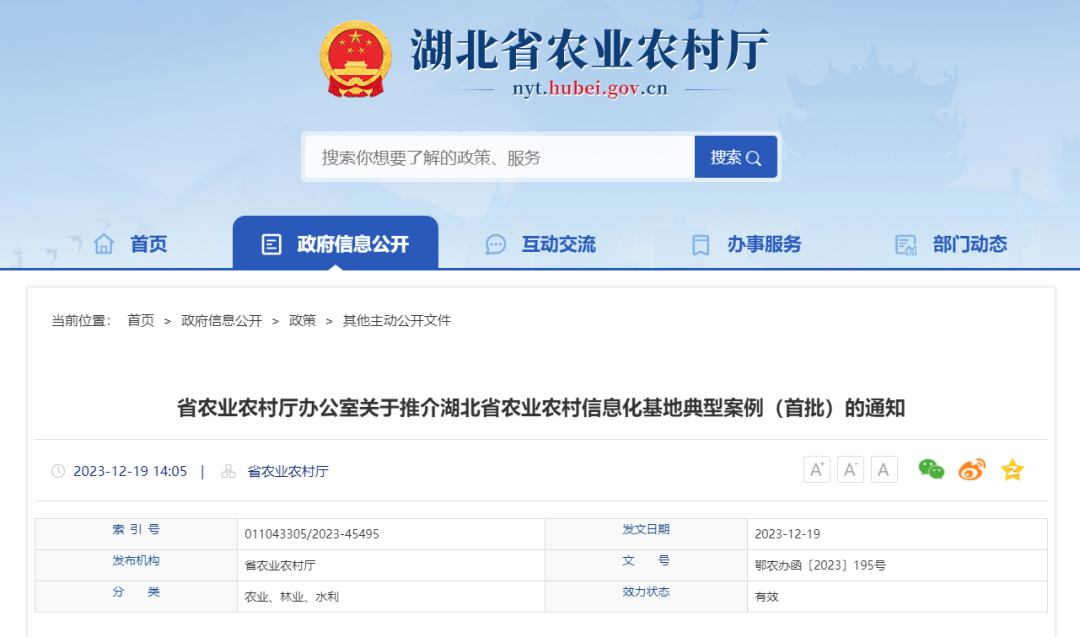The image size is (1080, 637).
Task: Open the 政策 breadcrumb link
Action: [x=301, y=321]
